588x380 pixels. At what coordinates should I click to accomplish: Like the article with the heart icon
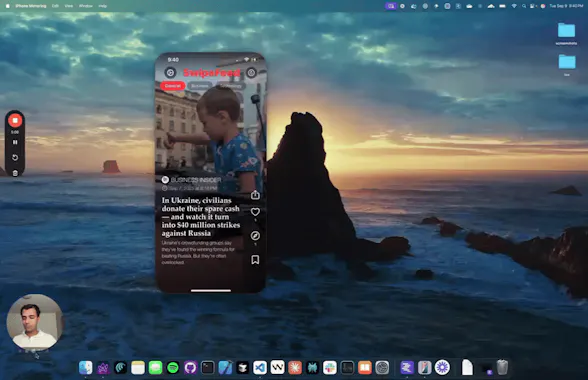pos(255,212)
